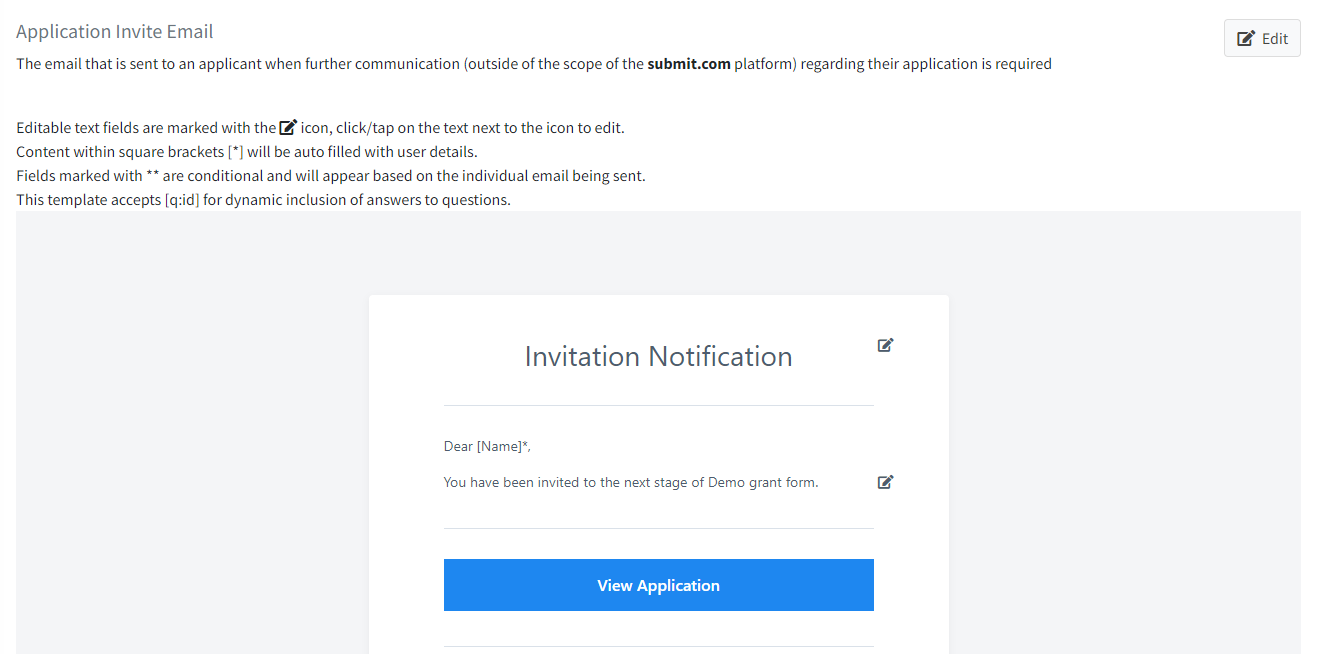Click the email description sentence under the title
The width and height of the screenshot is (1317, 654).
(534, 64)
